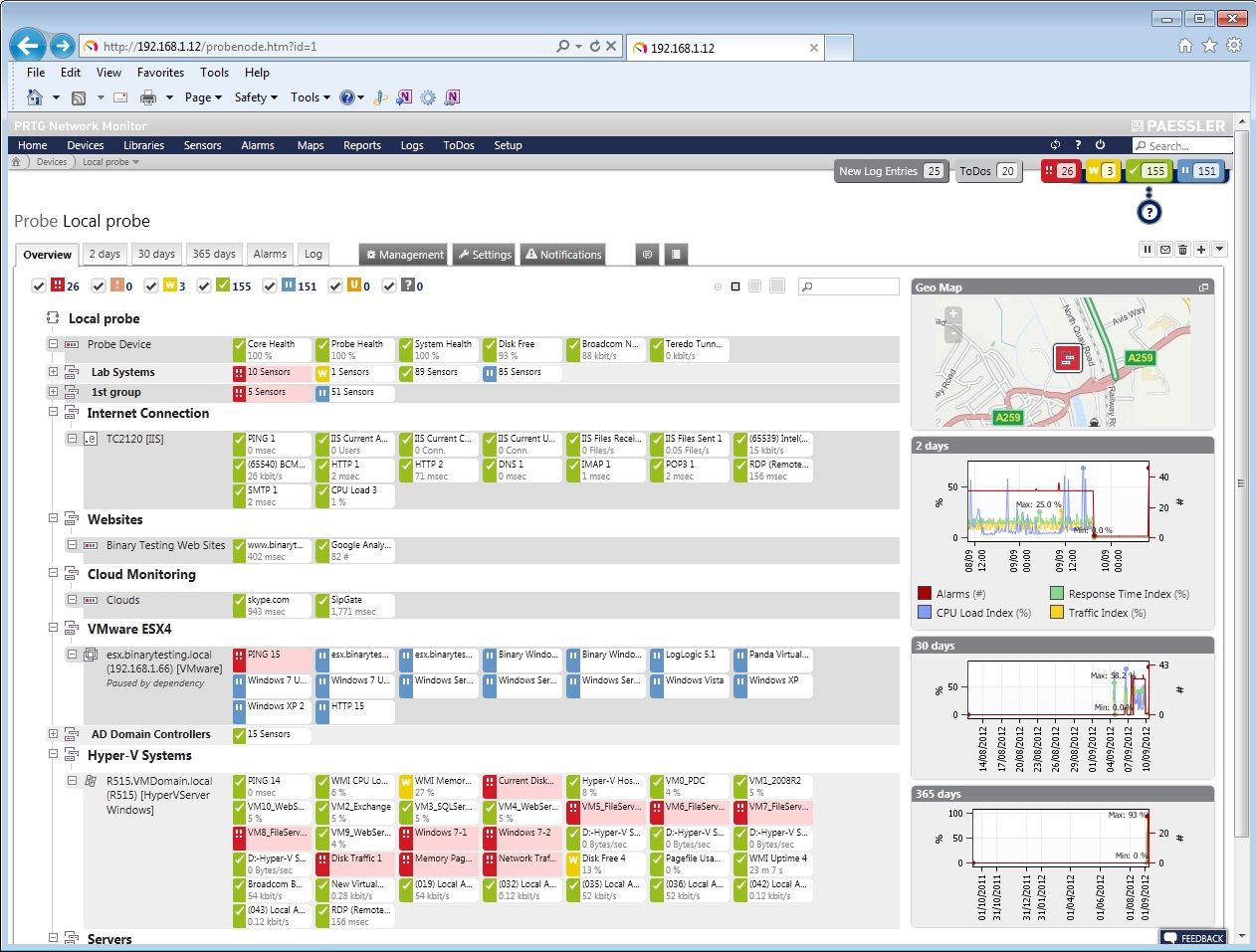
Task: Collapse the Cloud Monitoring group
Action: point(53,573)
